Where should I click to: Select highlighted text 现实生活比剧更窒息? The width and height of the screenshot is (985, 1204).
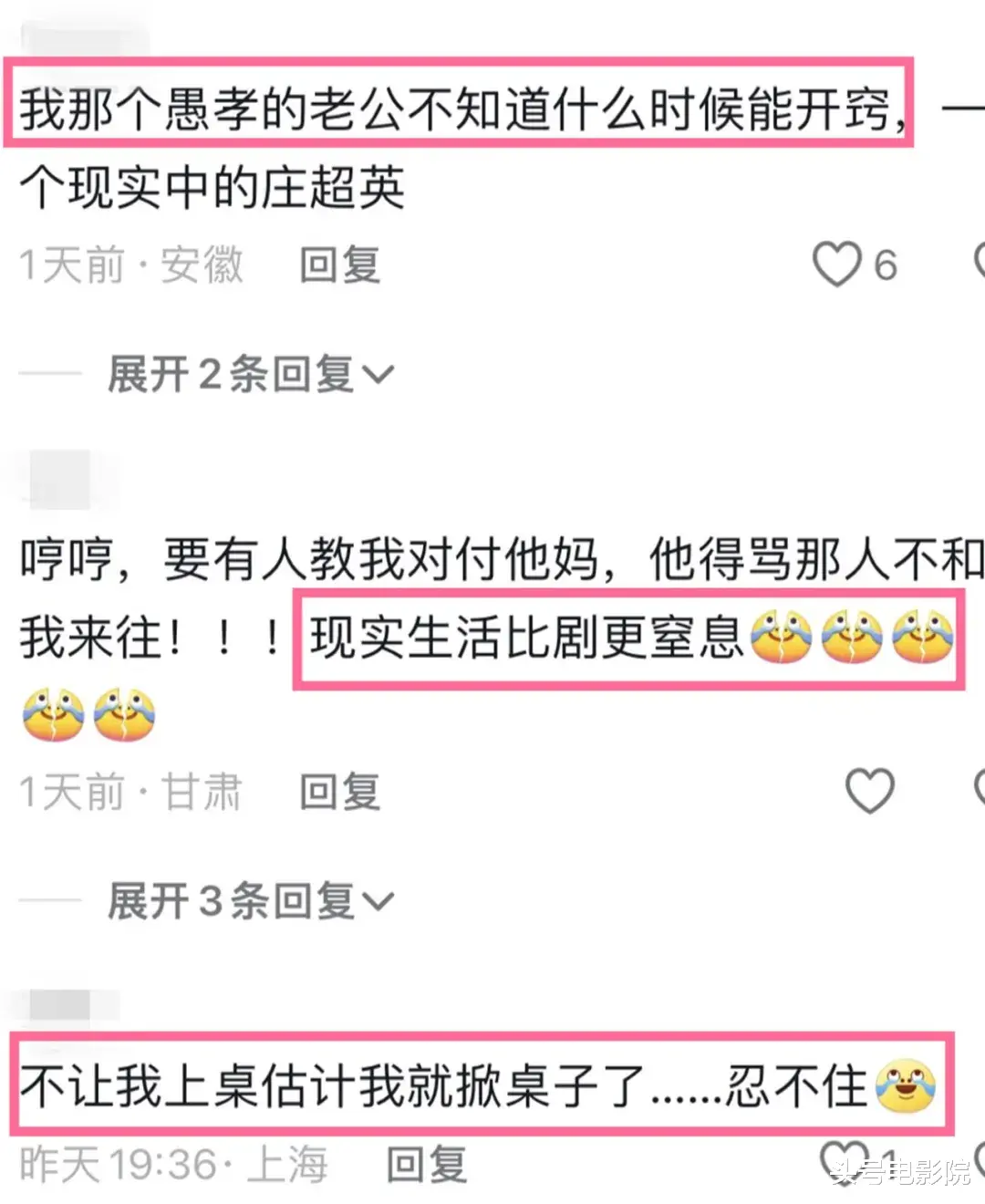[x=526, y=637]
